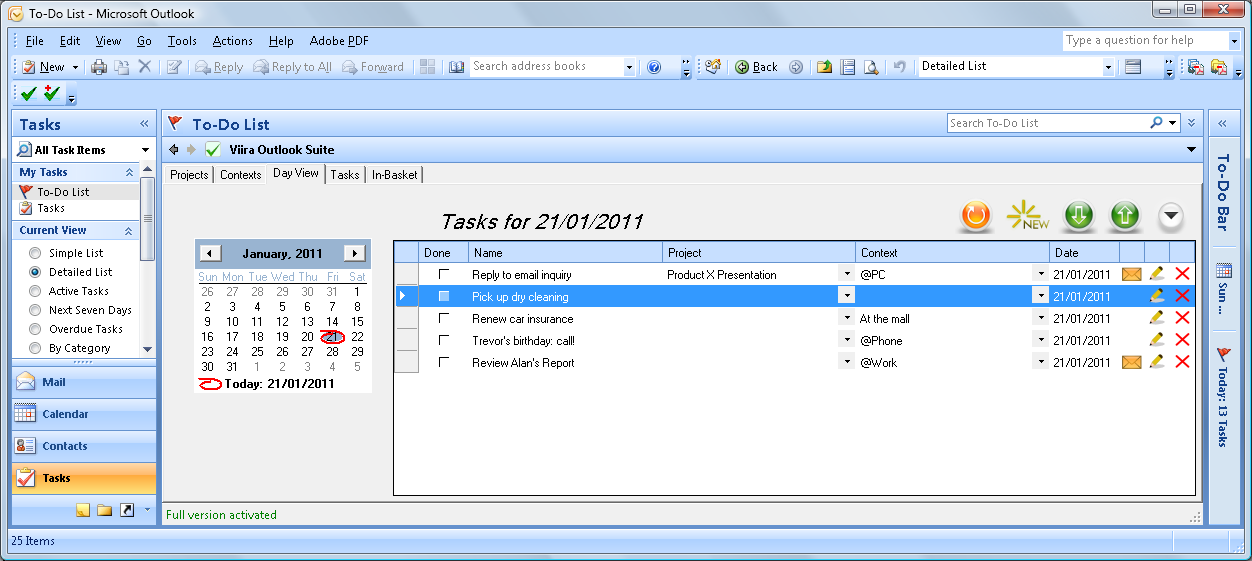Edit Renew car insurance with the pencil icon
Image resolution: width=1252 pixels, height=561 pixels.
(x=1157, y=318)
